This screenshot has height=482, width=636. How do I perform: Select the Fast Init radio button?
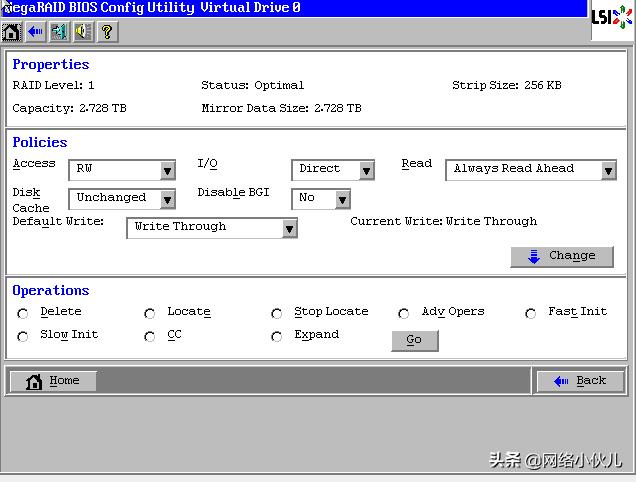point(531,313)
